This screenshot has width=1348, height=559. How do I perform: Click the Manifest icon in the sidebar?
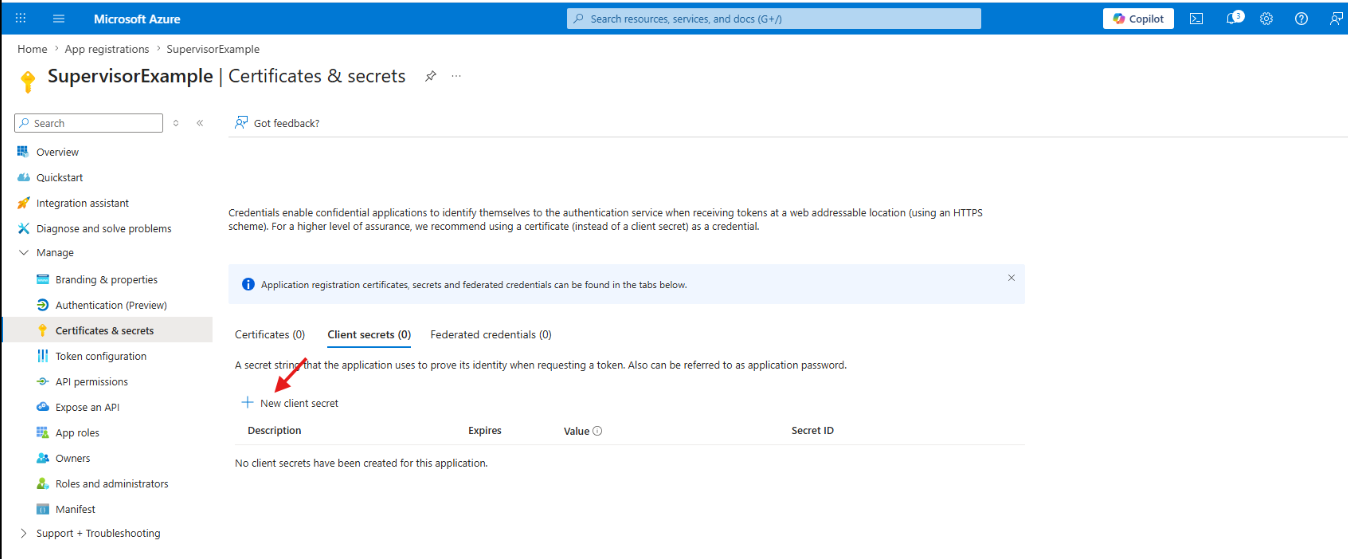[42, 509]
